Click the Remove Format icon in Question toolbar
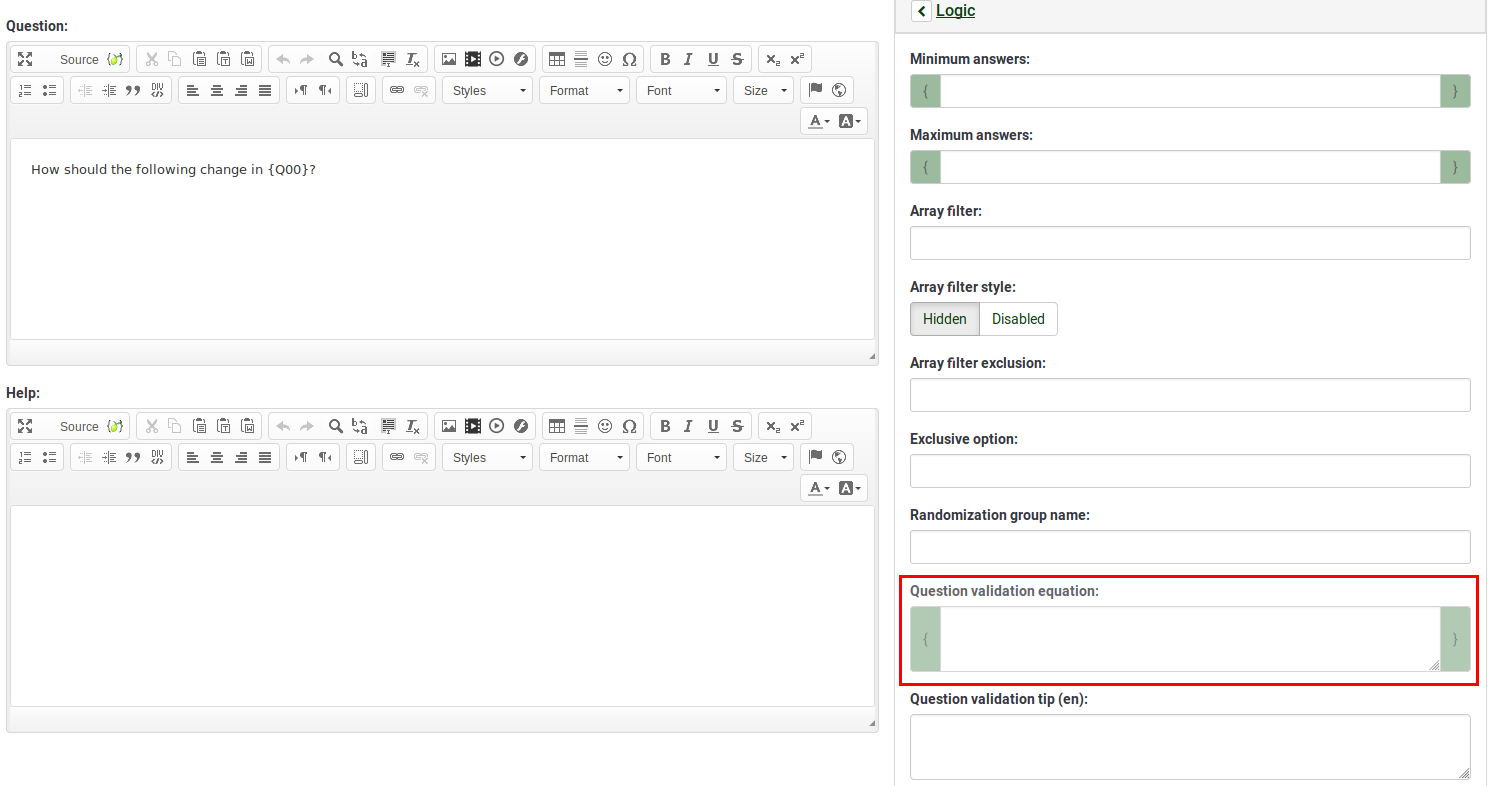This screenshot has width=1493, height=786. coord(413,59)
